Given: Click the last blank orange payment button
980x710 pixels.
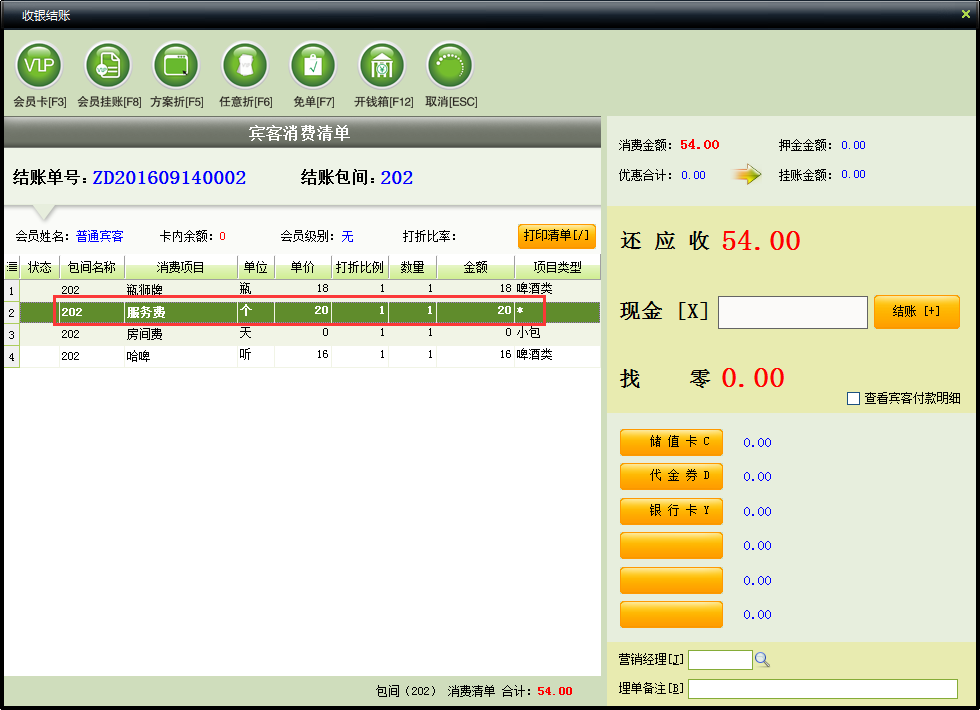Looking at the screenshot, I should 671,614.
